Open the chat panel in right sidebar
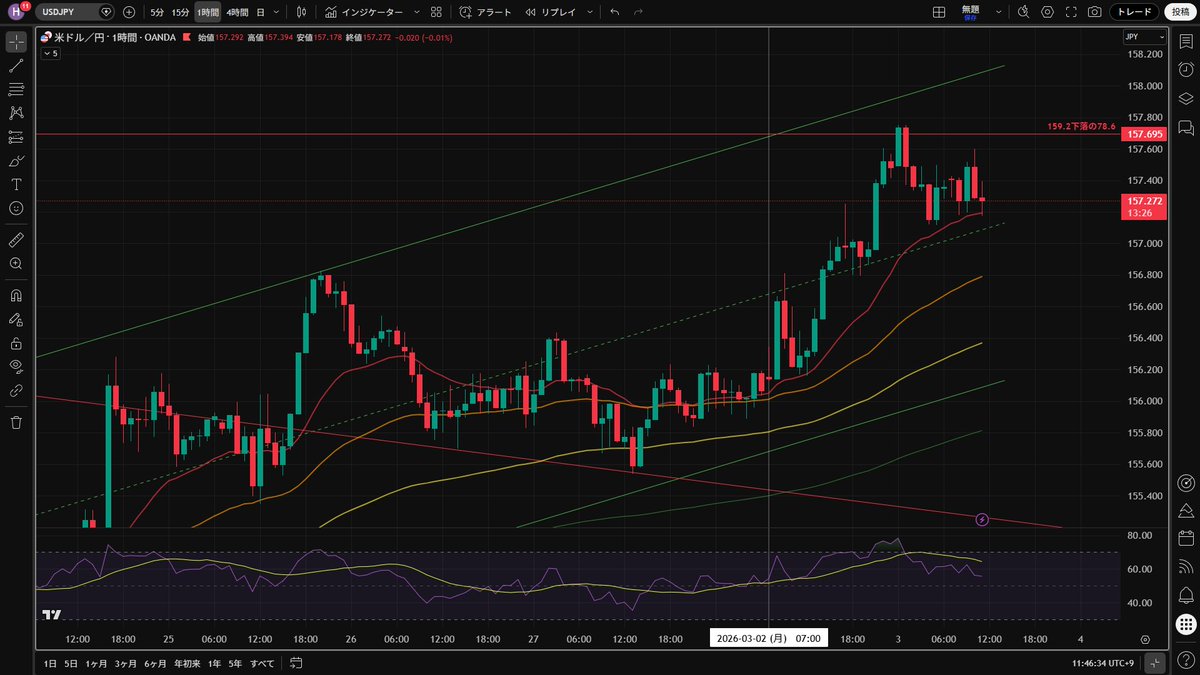 pos(1186,127)
